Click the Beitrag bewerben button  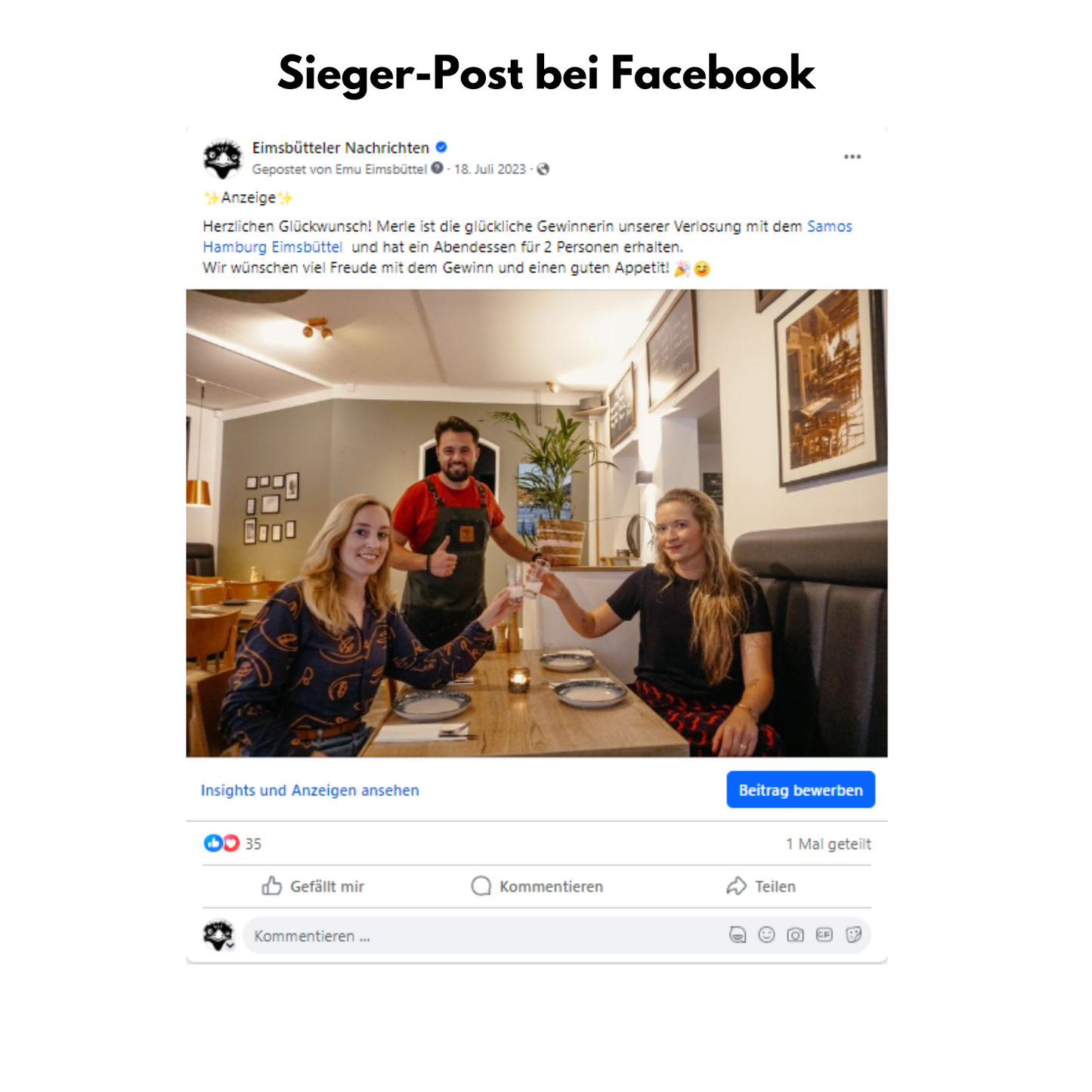pos(800,790)
